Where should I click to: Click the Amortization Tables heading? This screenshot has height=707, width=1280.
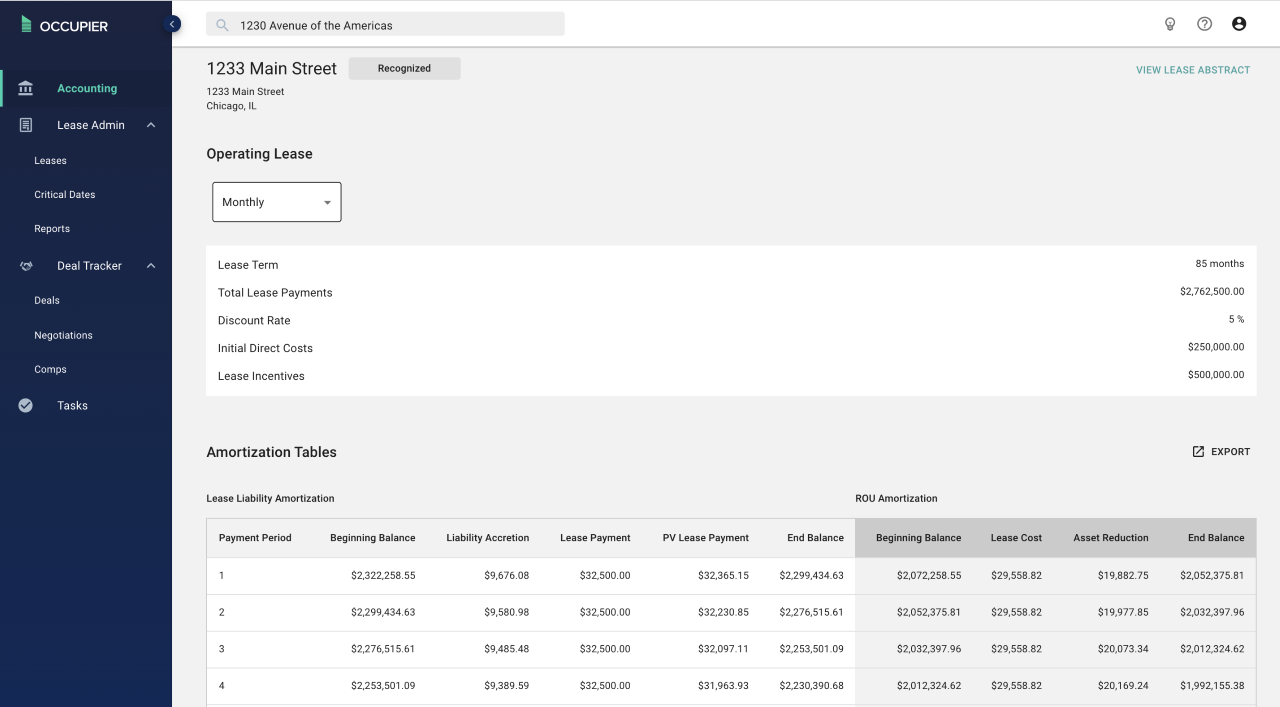point(271,452)
